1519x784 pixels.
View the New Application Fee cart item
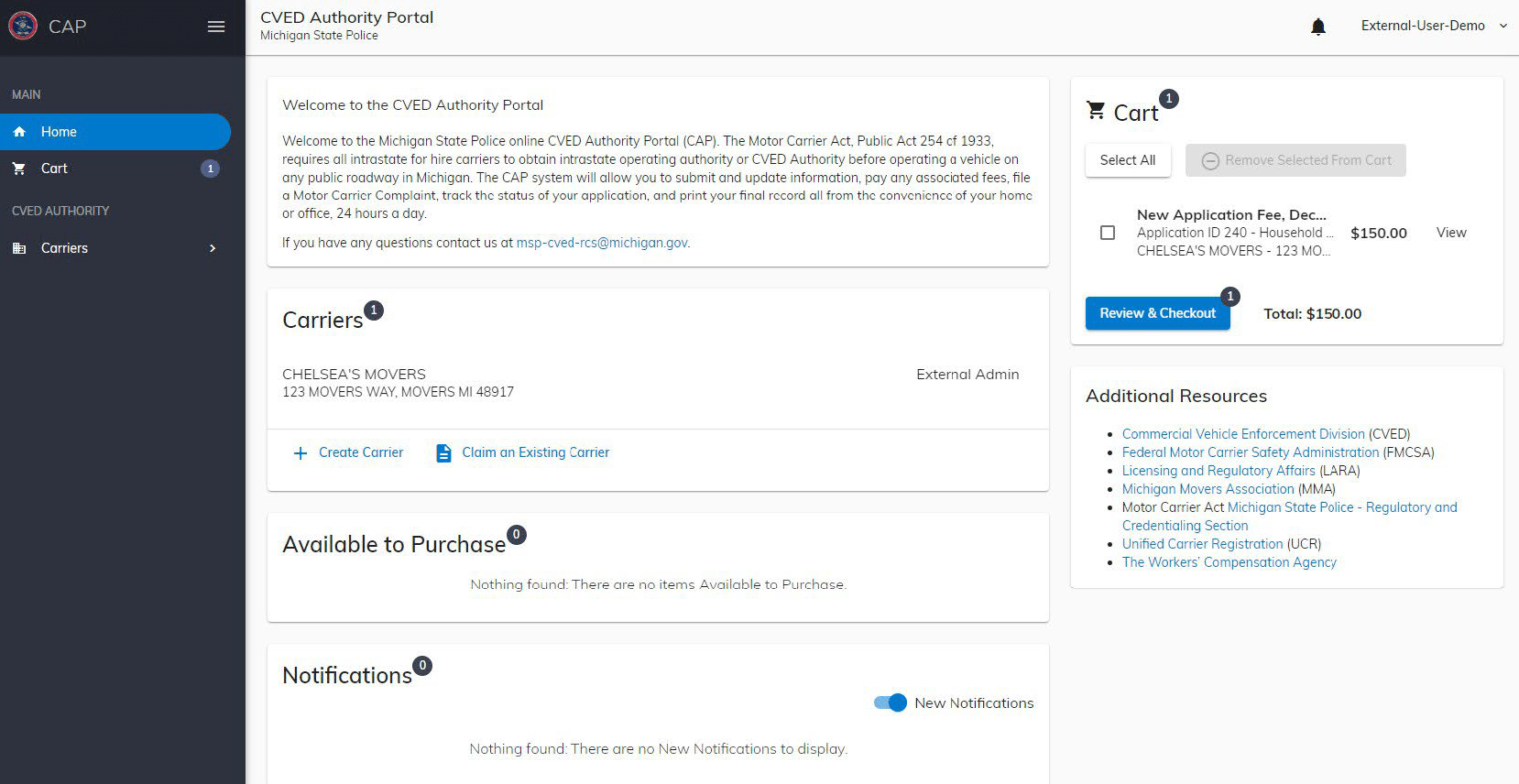[x=1451, y=233]
